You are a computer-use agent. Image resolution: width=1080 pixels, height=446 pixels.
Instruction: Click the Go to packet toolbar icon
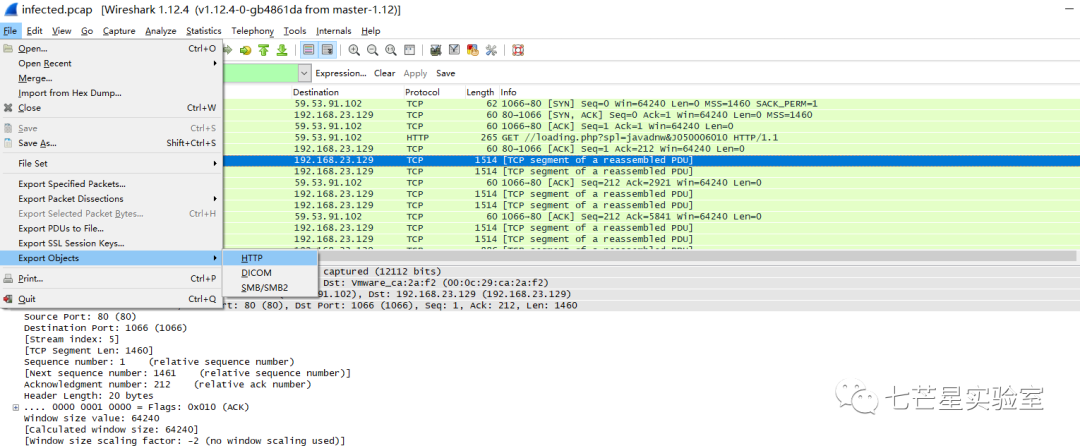point(246,50)
